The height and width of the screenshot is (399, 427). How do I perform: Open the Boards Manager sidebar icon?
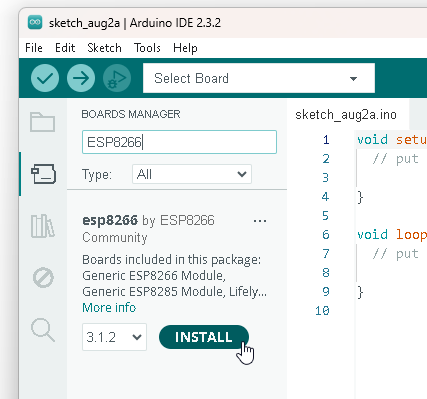[43, 174]
